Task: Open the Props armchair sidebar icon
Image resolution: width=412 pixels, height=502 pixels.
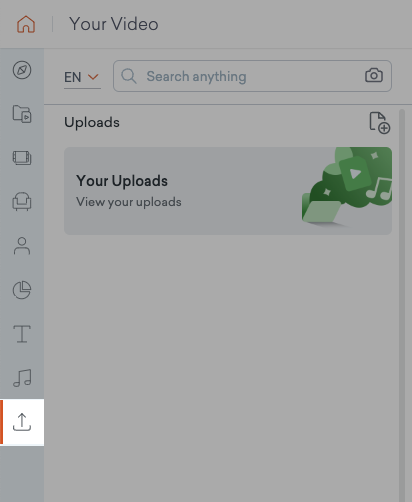Action: (x=22, y=202)
